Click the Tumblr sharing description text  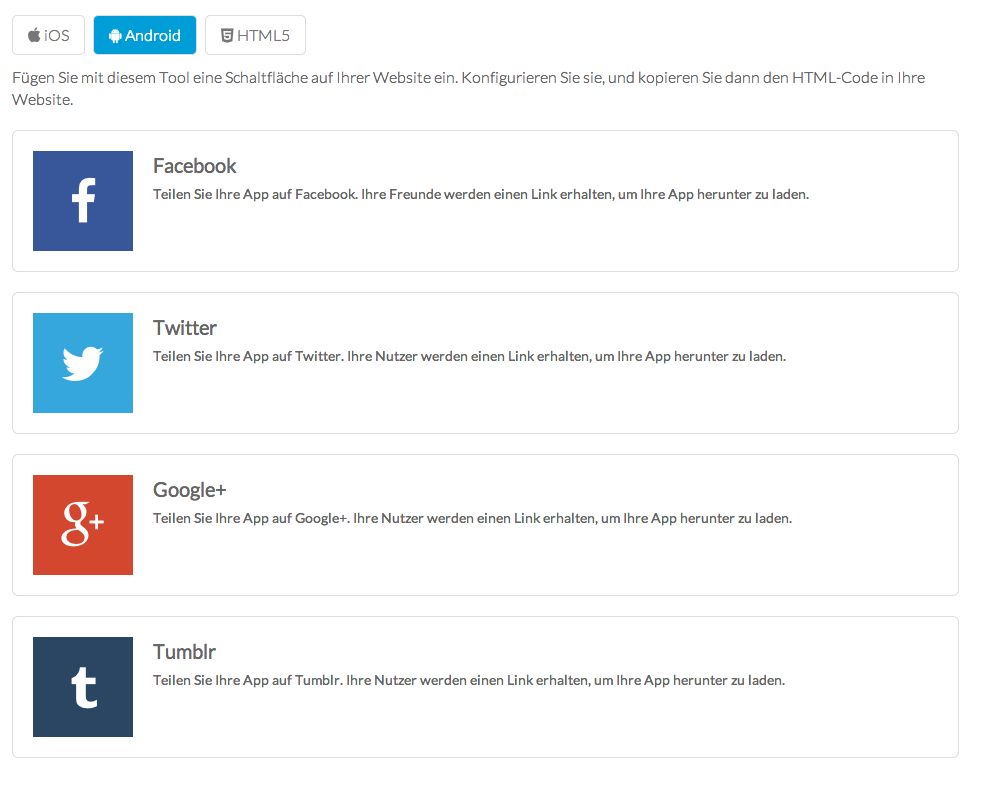tap(468, 681)
